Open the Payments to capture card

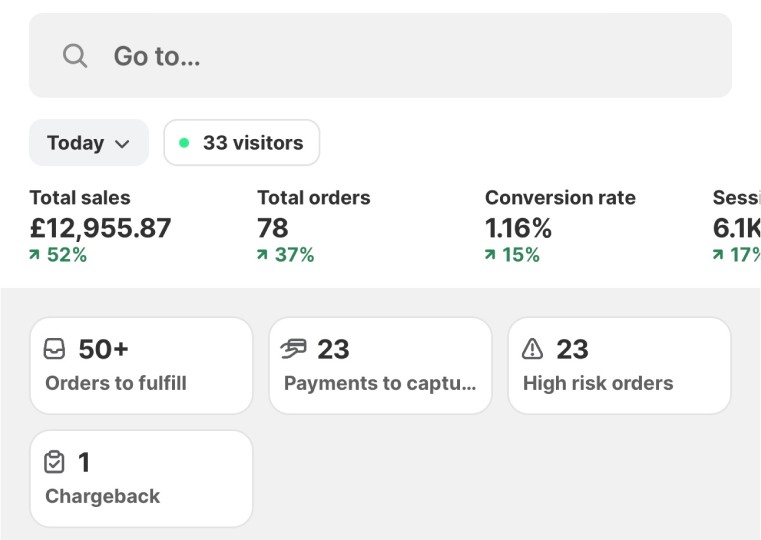(x=380, y=366)
